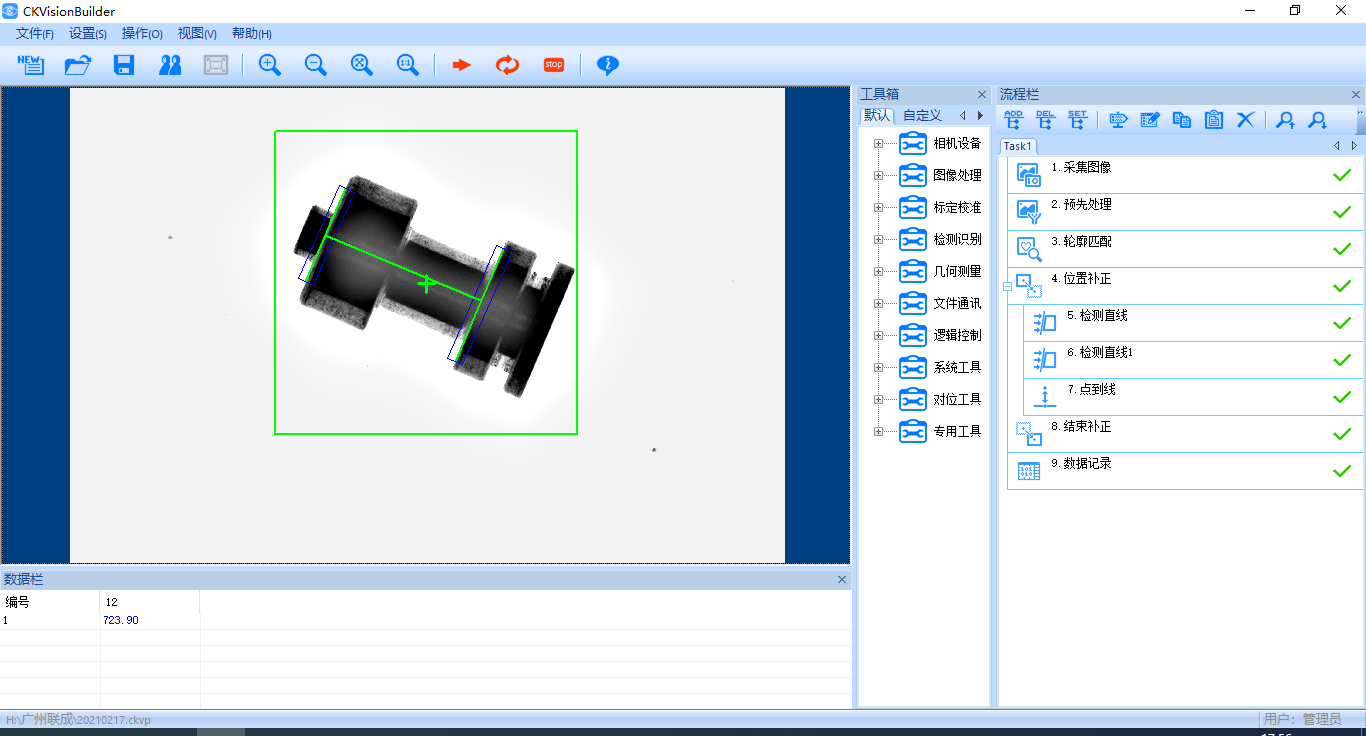Image resolution: width=1366 pixels, height=736 pixels.
Task: Open the 文件(F) menu
Action: (x=35, y=33)
